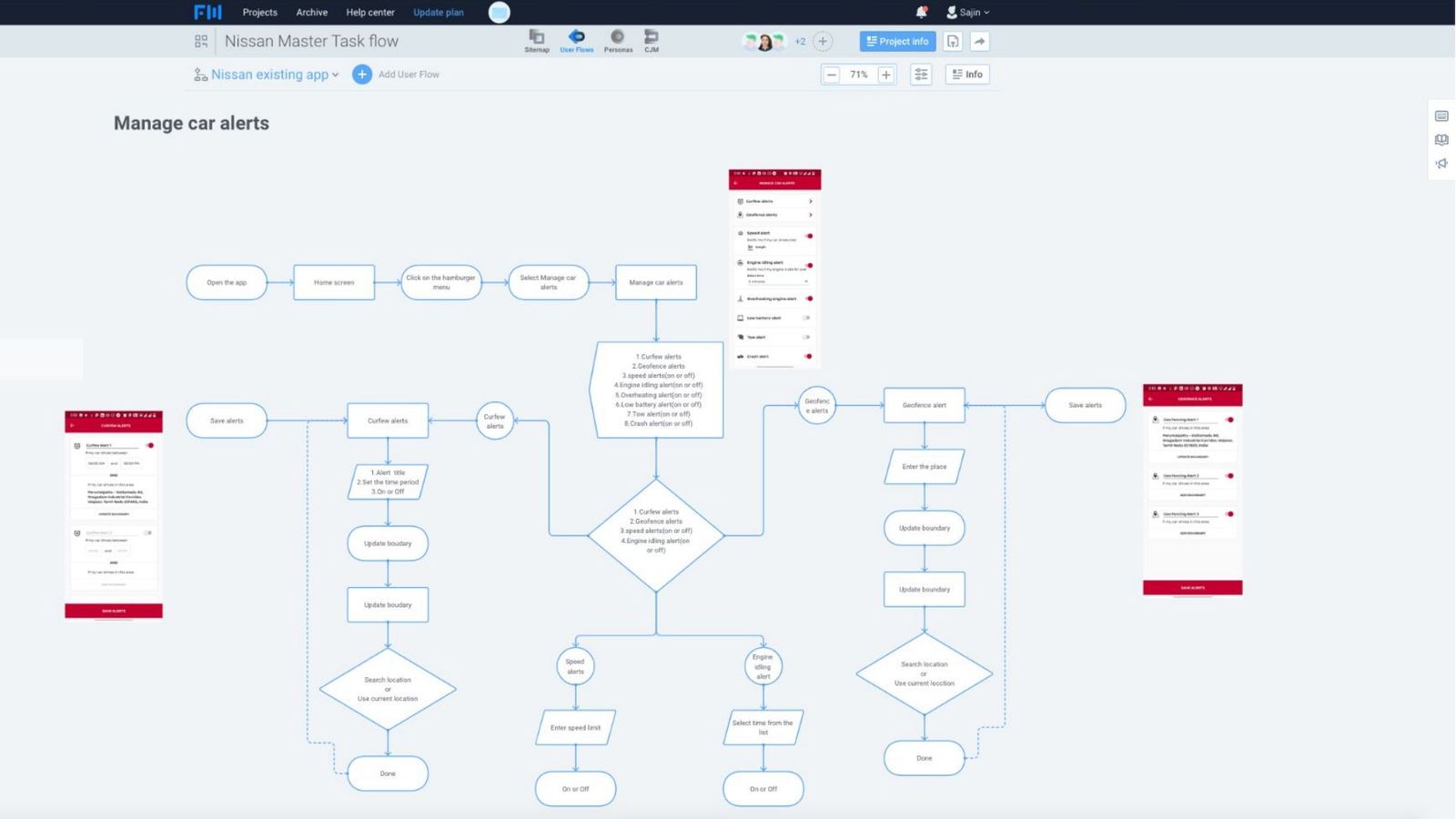Select the Enter speed limit node
1456x819 pixels.
coord(576,728)
